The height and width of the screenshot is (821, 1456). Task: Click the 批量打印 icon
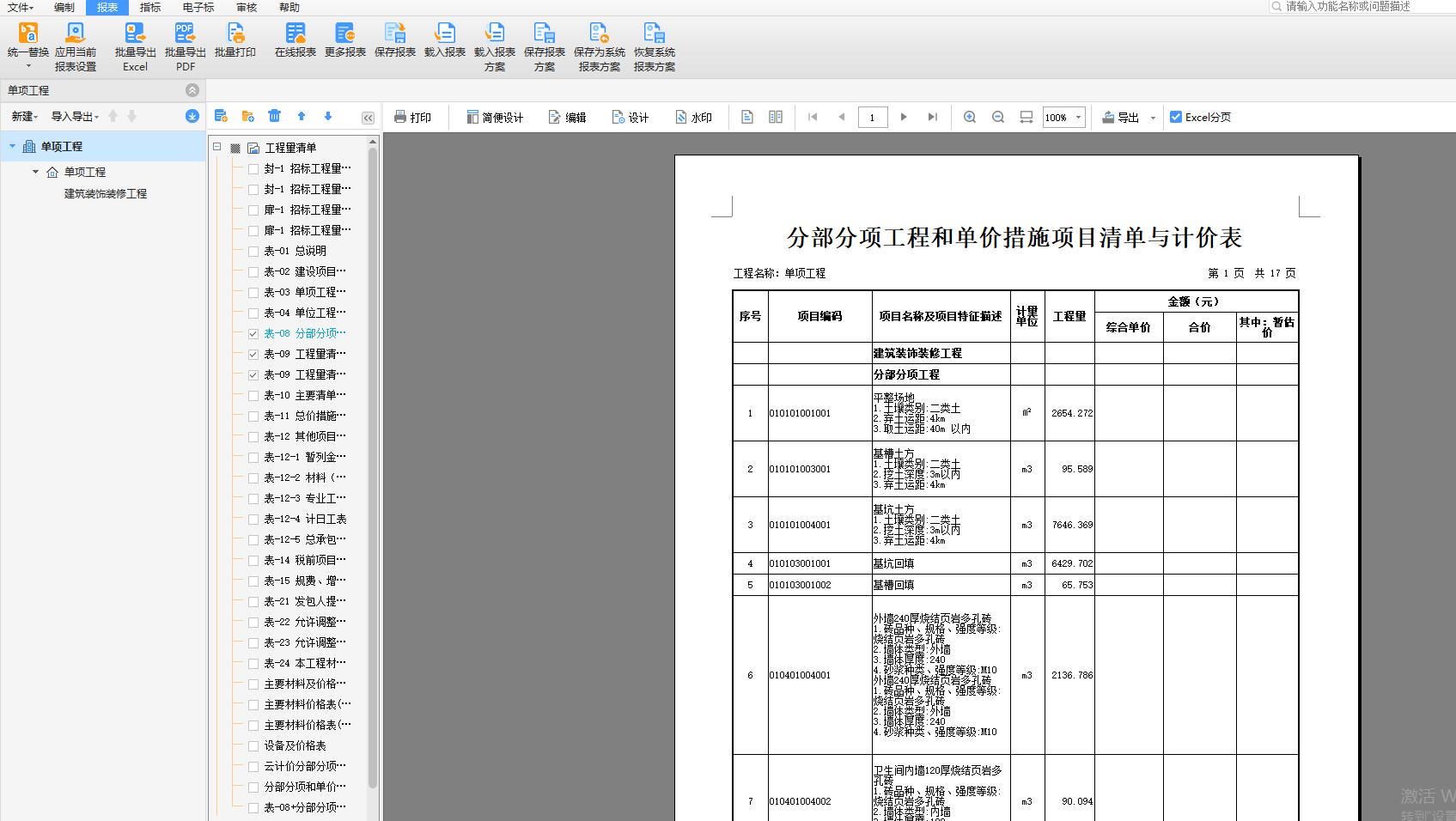click(x=235, y=33)
